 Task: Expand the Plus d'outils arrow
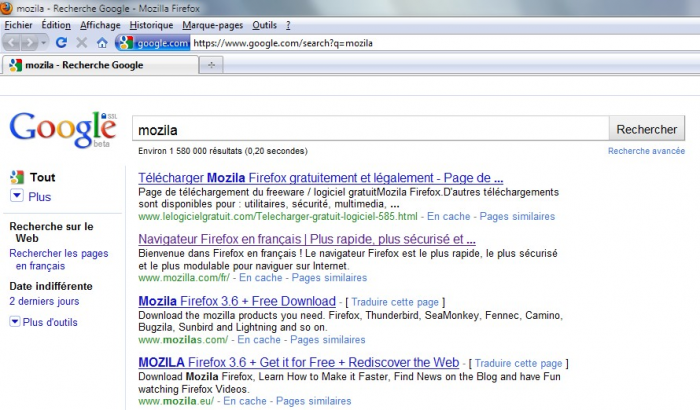(15, 322)
